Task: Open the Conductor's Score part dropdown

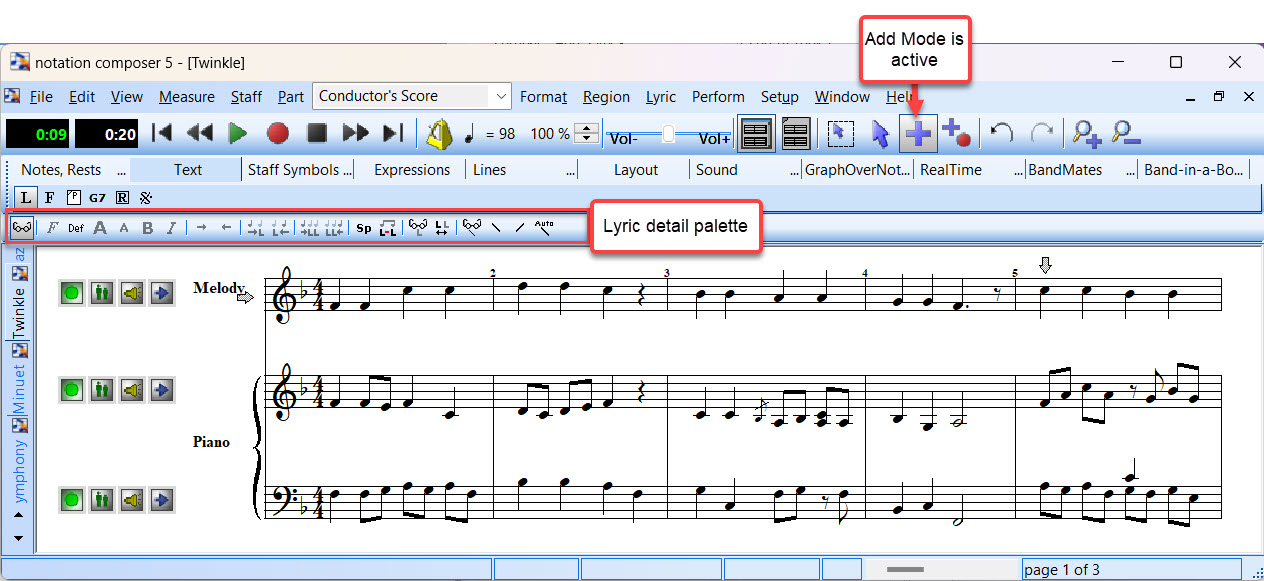Action: [x=500, y=97]
